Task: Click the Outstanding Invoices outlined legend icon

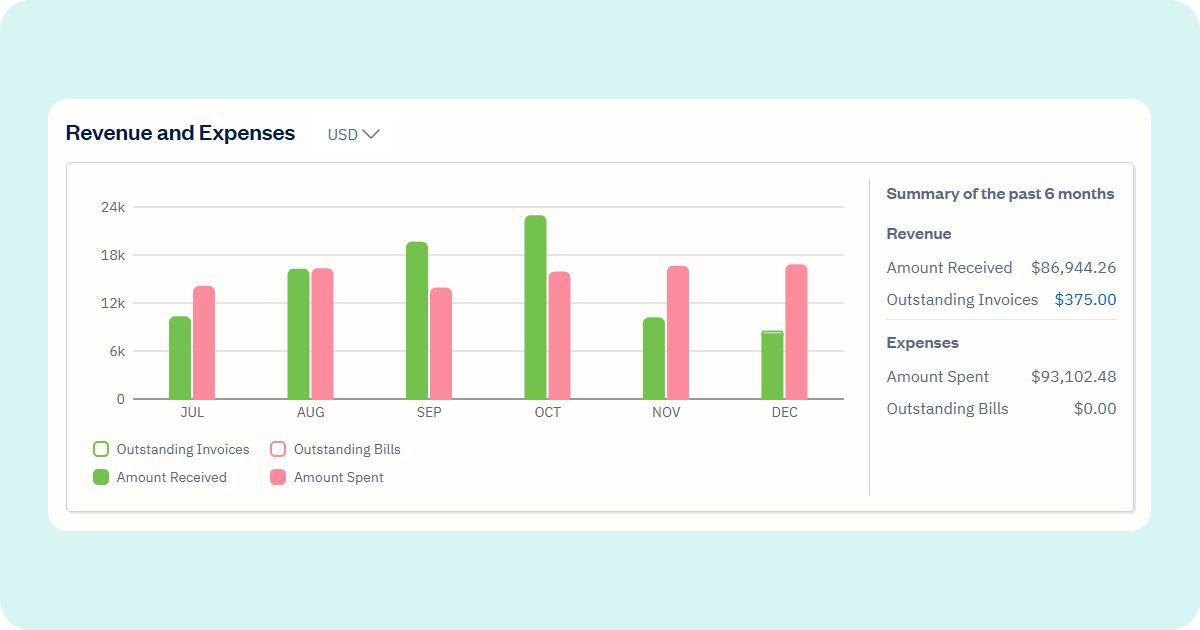Action: pyautogui.click(x=100, y=448)
